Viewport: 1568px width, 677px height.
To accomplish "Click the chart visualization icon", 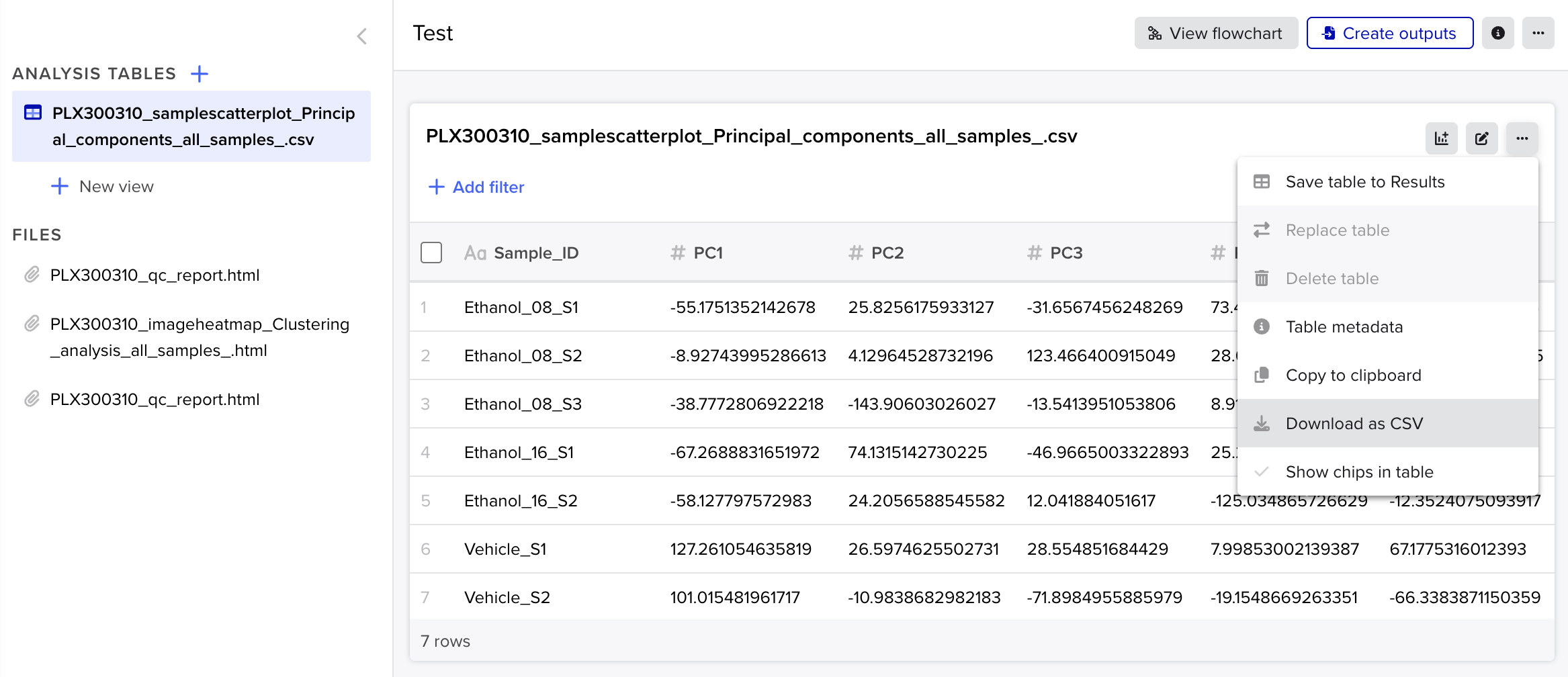I will tap(1441, 138).
